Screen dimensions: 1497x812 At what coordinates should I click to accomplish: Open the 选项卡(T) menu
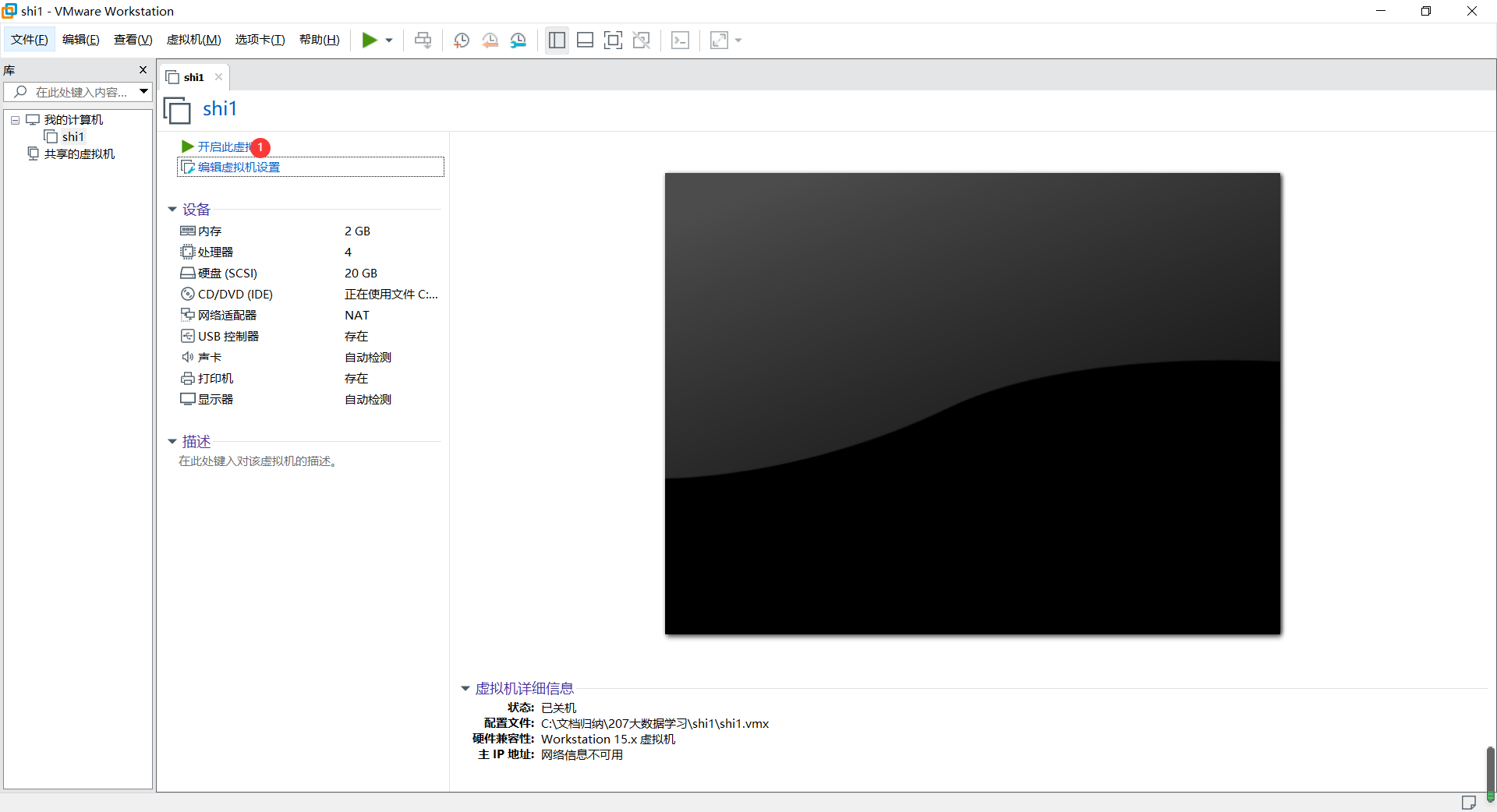pyautogui.click(x=260, y=40)
